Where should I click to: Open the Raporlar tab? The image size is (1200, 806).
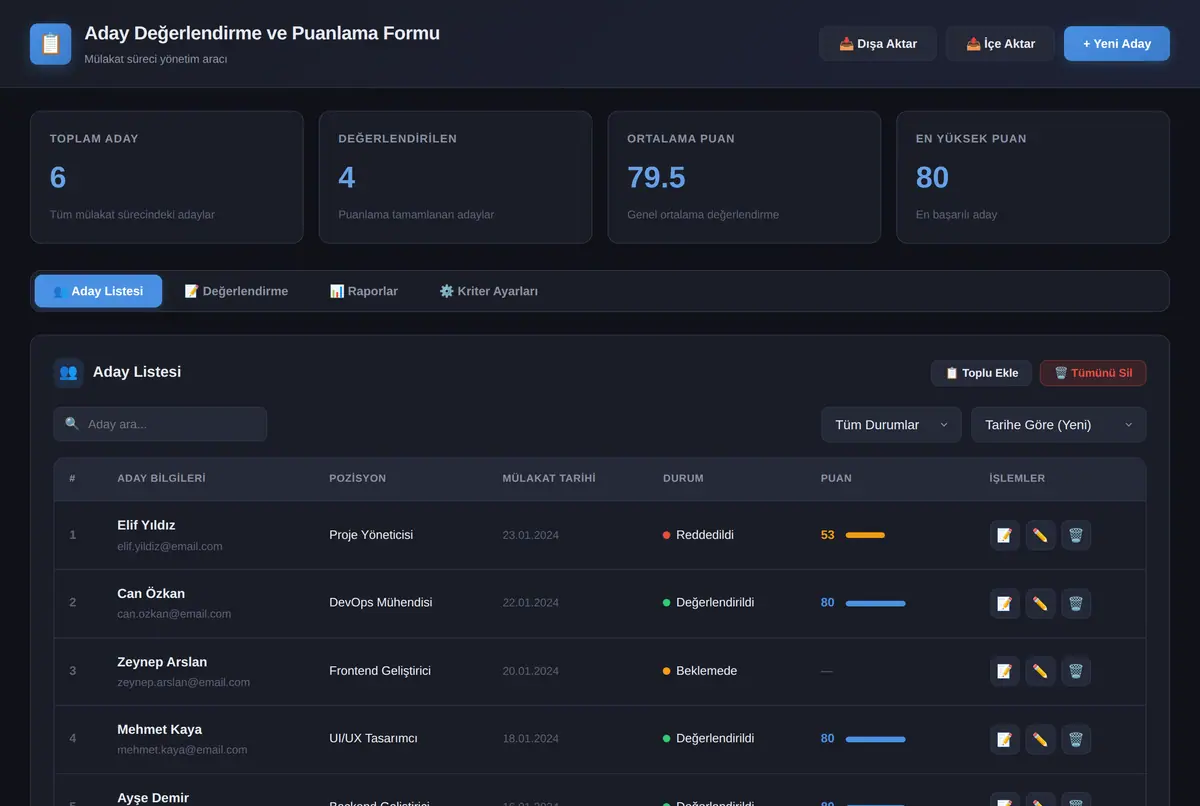point(364,291)
